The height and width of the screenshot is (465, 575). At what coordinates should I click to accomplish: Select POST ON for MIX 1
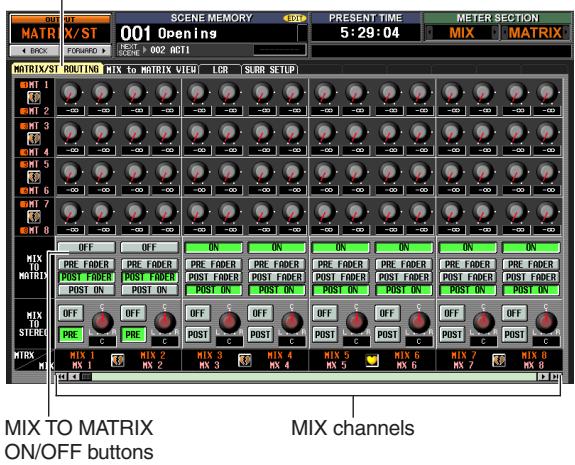(86, 290)
